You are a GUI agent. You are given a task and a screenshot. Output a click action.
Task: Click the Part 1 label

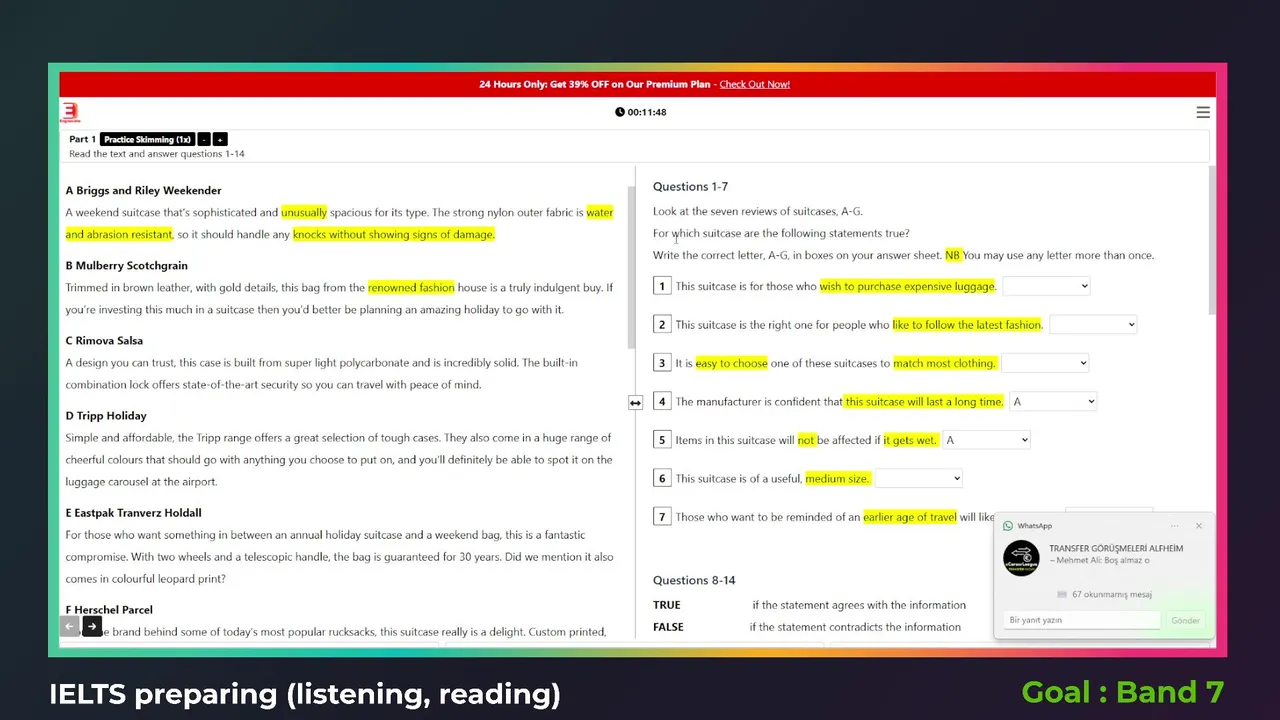[82, 139]
